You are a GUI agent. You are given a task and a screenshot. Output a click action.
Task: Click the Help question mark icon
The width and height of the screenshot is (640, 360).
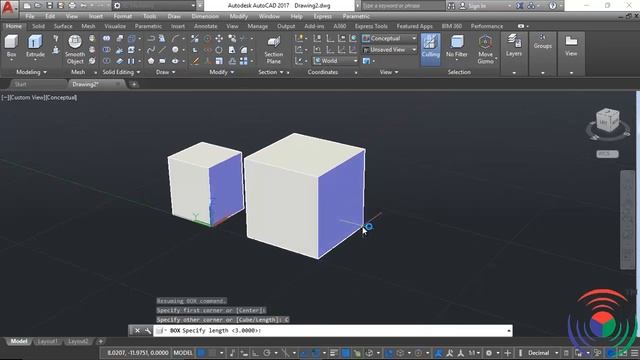click(x=552, y=6)
